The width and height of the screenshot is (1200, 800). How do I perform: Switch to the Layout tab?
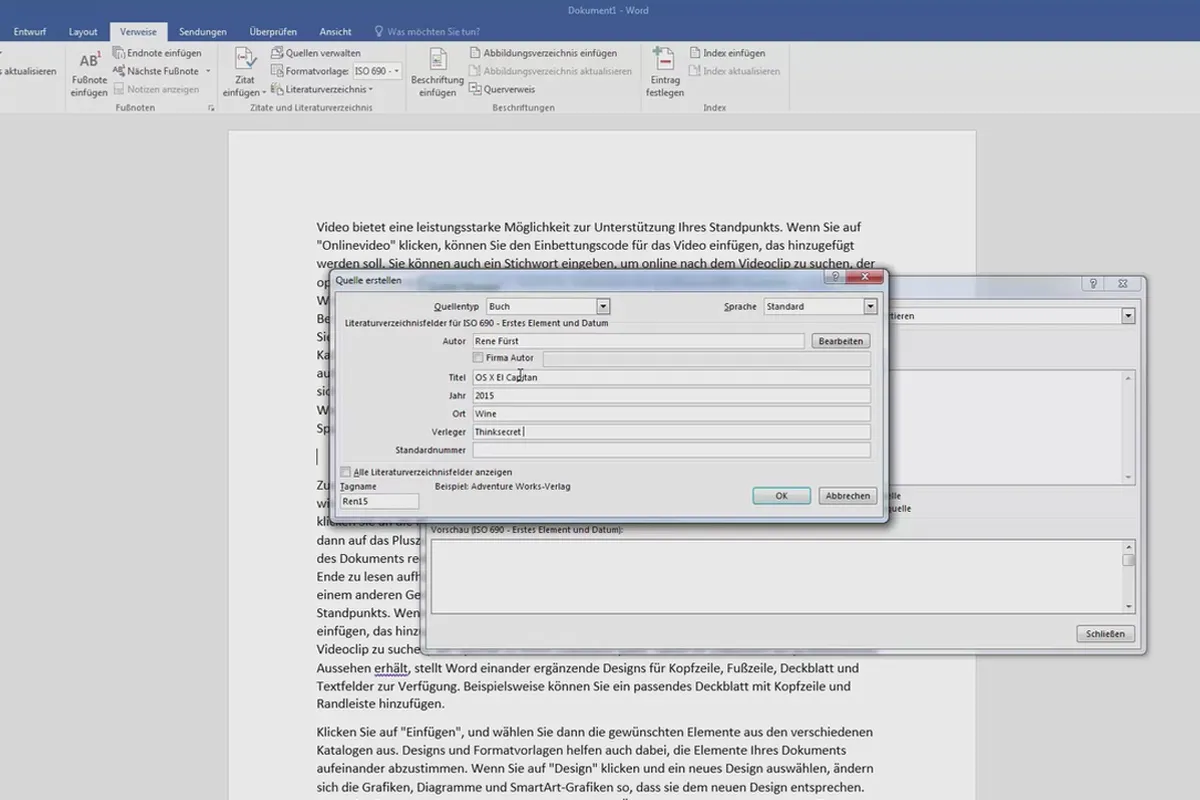[x=84, y=32]
